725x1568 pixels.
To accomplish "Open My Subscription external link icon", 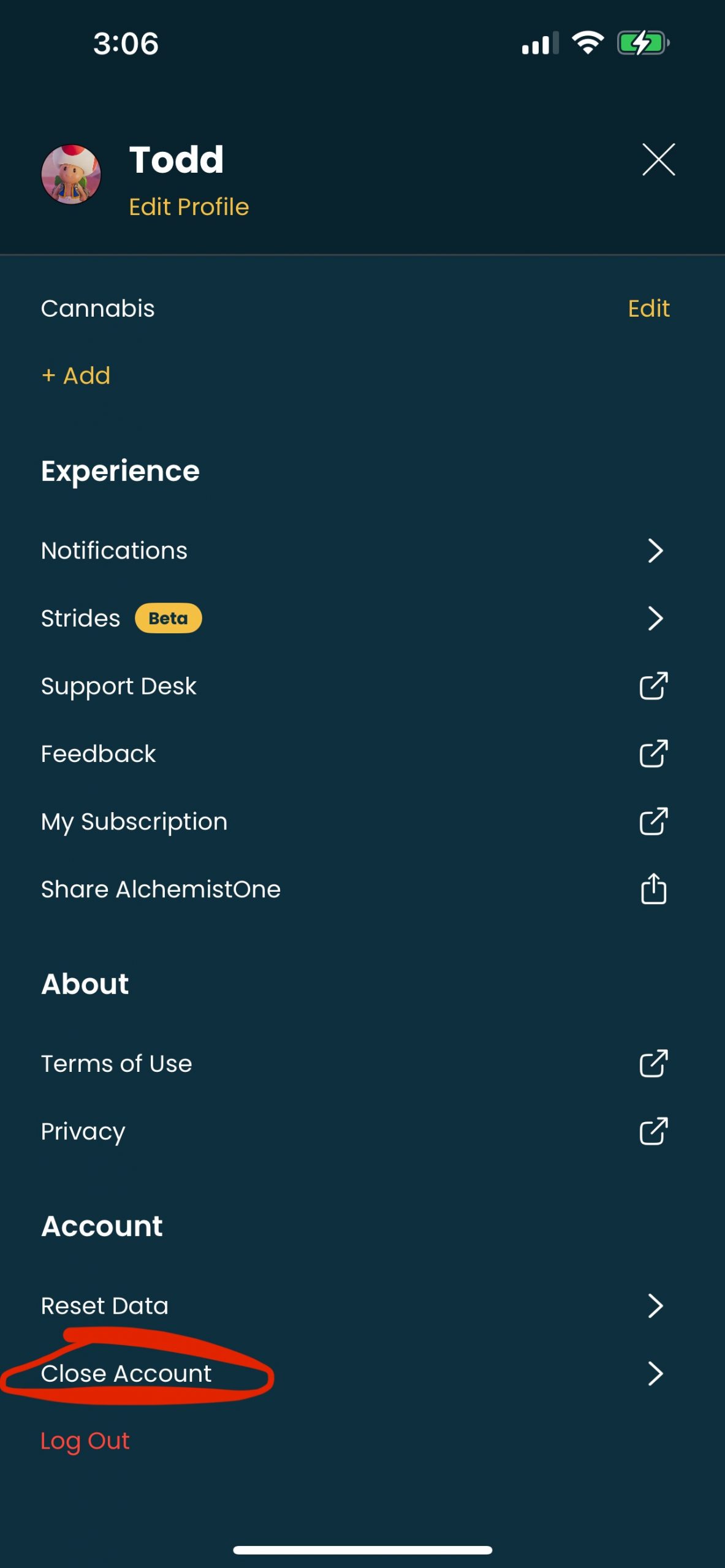I will 653,821.
